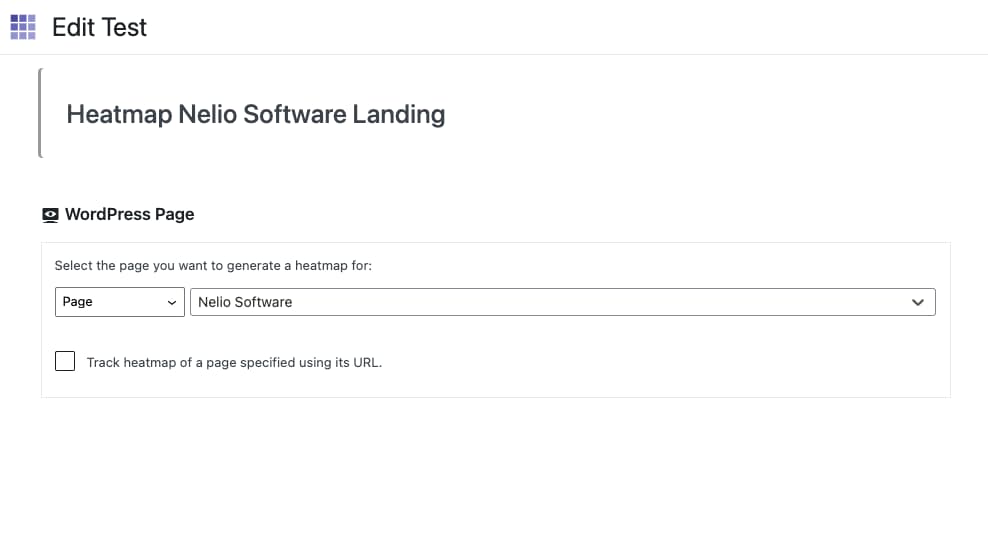
Task: Click the gray left border of the title box
Action: point(39,113)
